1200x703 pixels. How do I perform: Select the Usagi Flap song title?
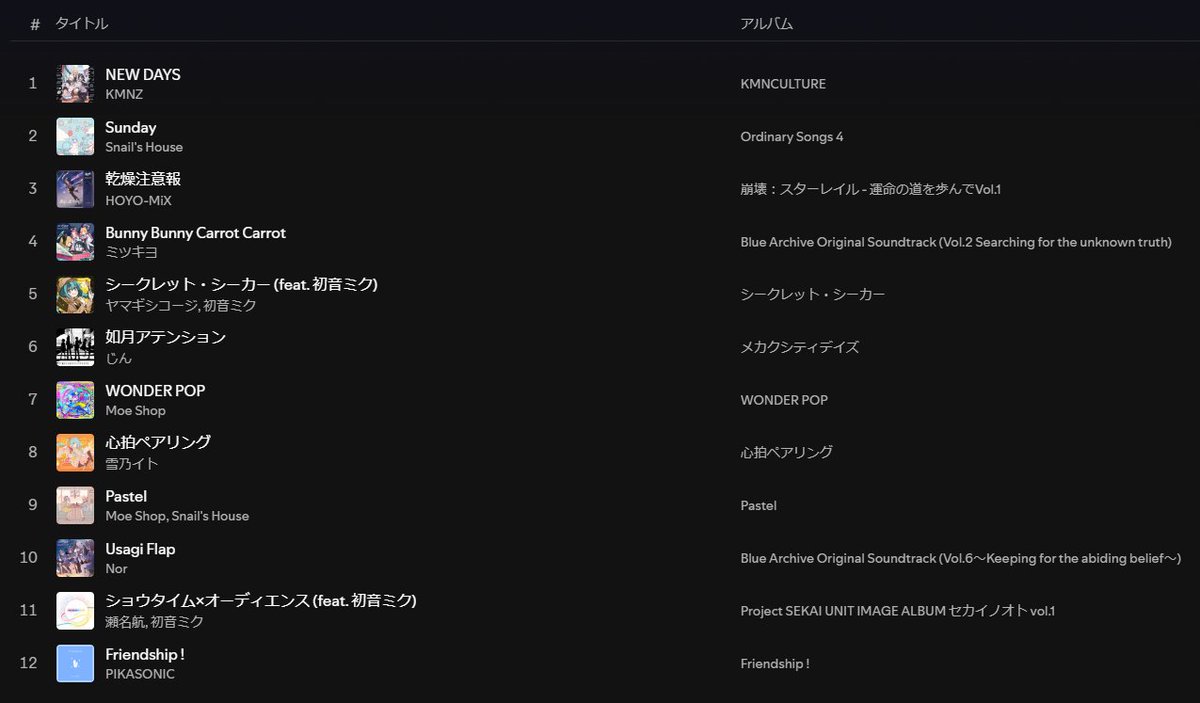(x=140, y=549)
